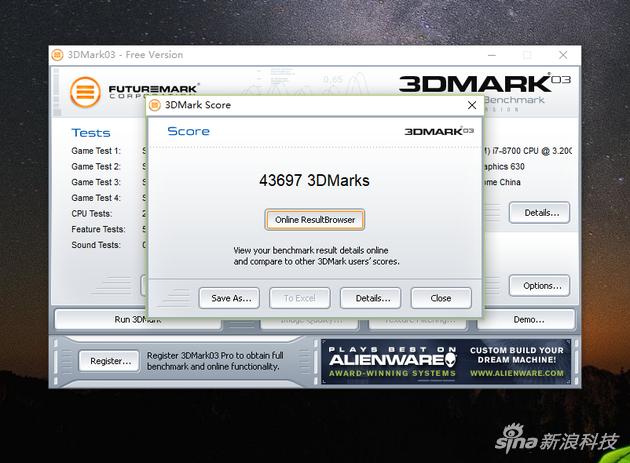The image size is (630, 463).
Task: Minimize the 3DMark03 main window
Action: [492, 55]
